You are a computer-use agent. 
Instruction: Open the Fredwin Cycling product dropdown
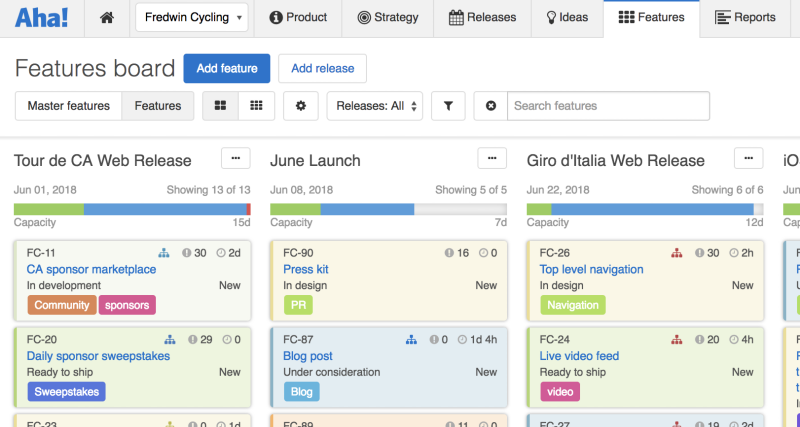tap(192, 17)
